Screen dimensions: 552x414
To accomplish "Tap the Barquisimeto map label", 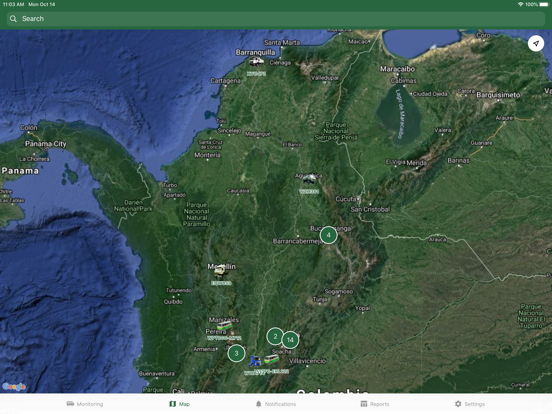I will 498,95.
